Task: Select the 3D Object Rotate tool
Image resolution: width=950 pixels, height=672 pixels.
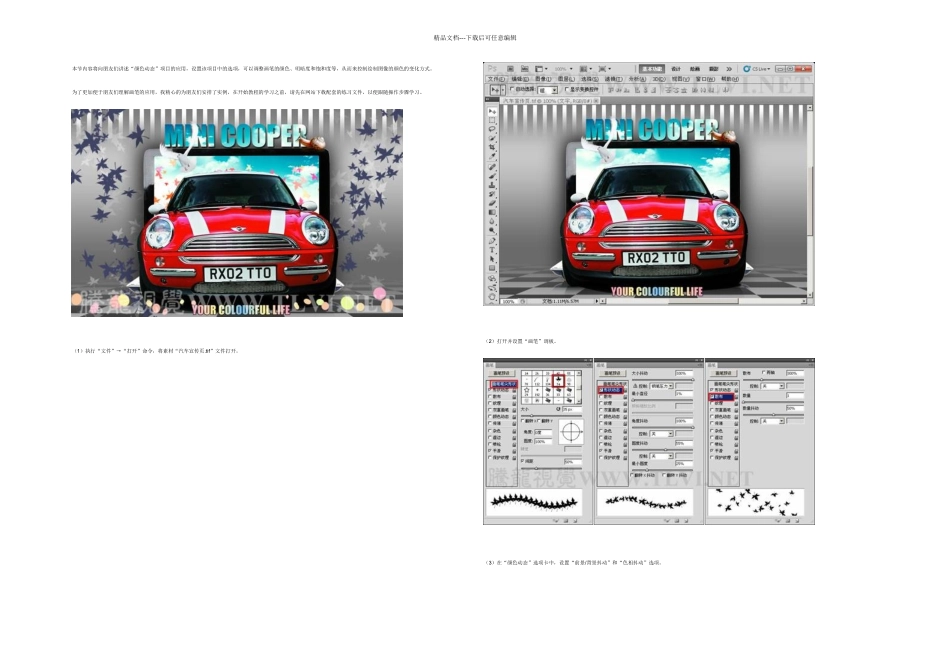Action: pyautogui.click(x=492, y=278)
